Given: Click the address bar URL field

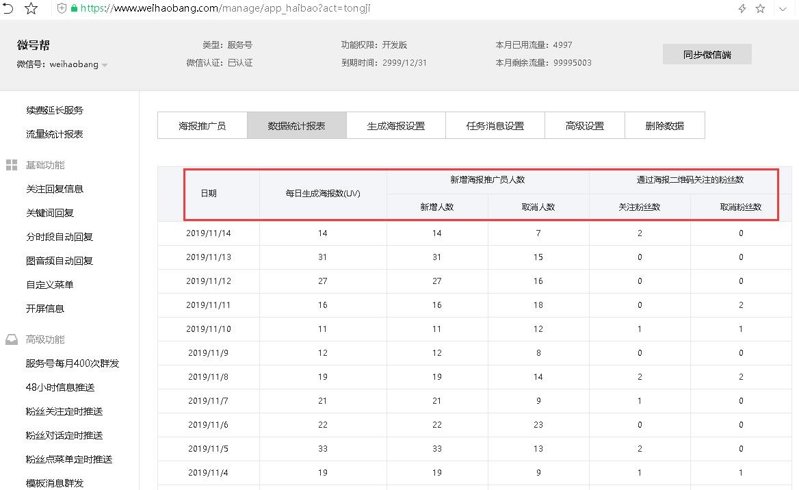Looking at the screenshot, I should pos(226,8).
